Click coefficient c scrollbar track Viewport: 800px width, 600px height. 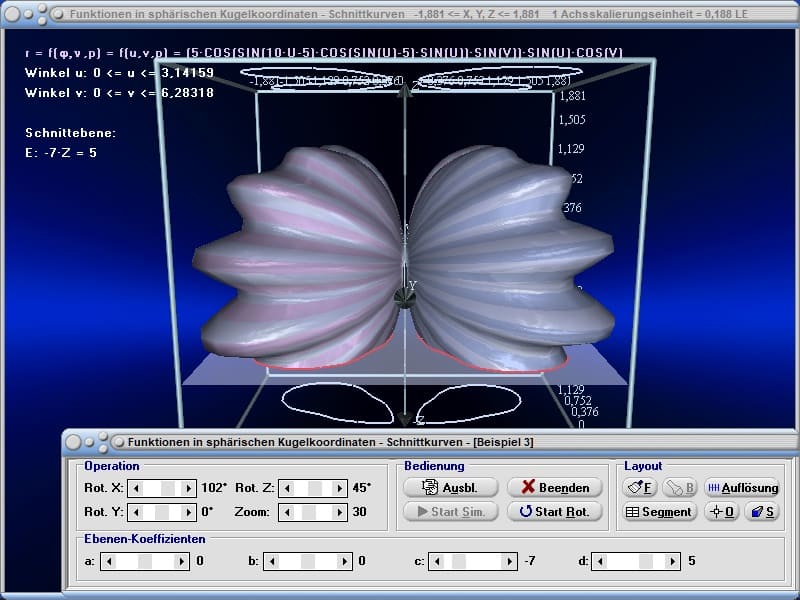[473, 561]
